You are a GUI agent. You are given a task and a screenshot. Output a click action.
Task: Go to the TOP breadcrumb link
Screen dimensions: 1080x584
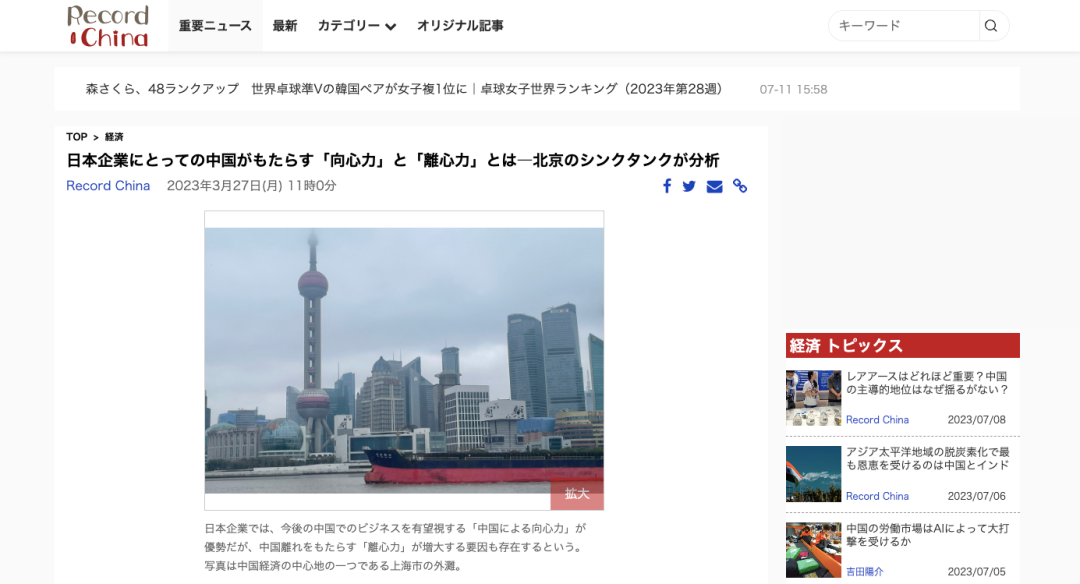click(76, 136)
